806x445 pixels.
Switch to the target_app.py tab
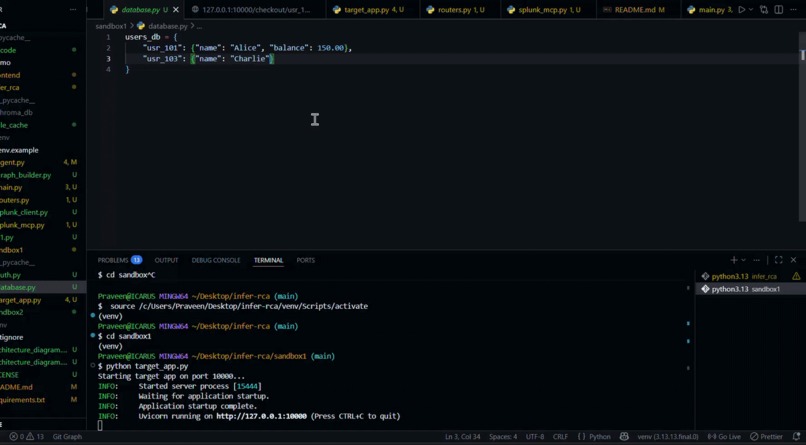368,10
